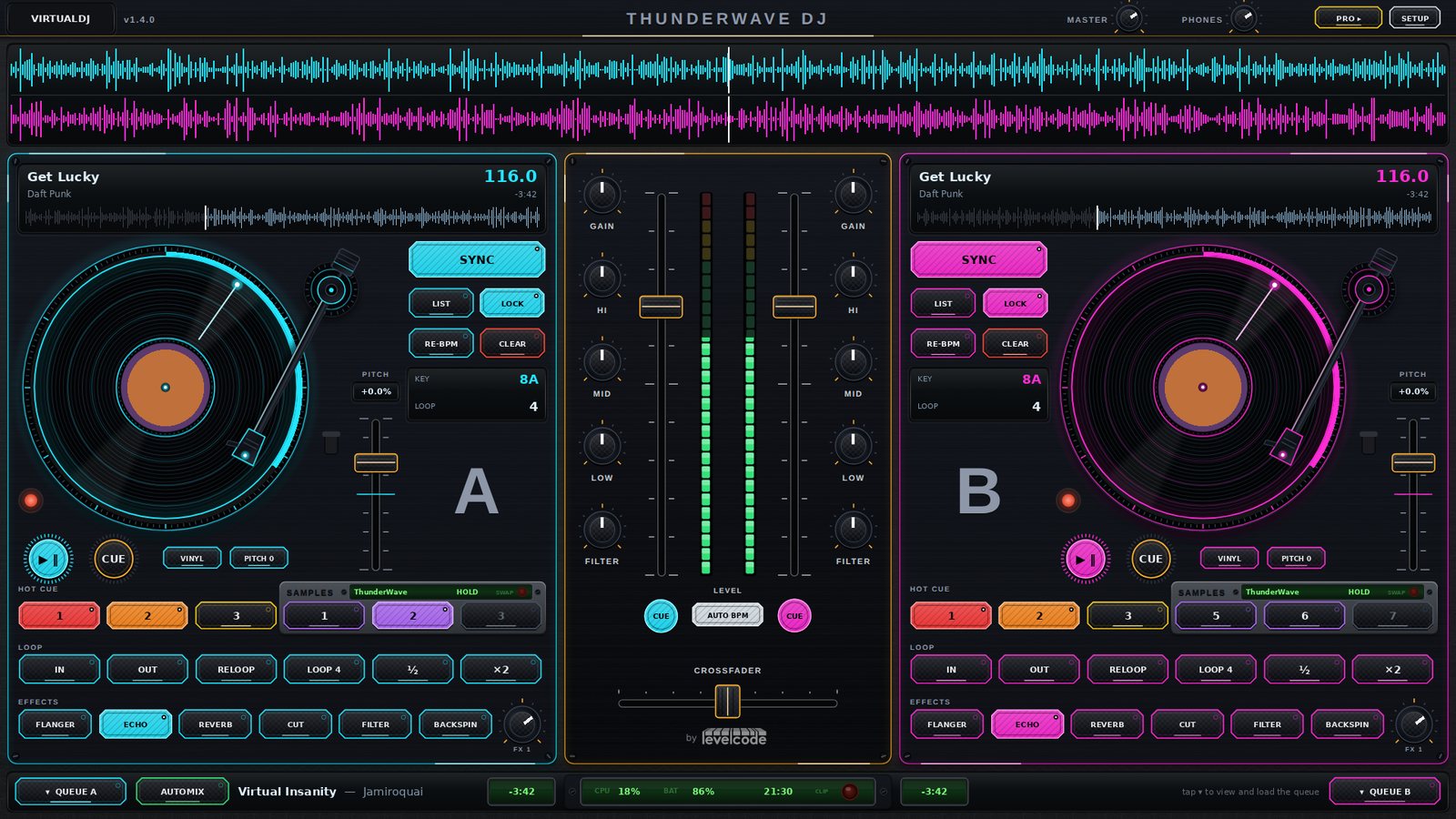Open deck A LIST browser

[x=441, y=303]
